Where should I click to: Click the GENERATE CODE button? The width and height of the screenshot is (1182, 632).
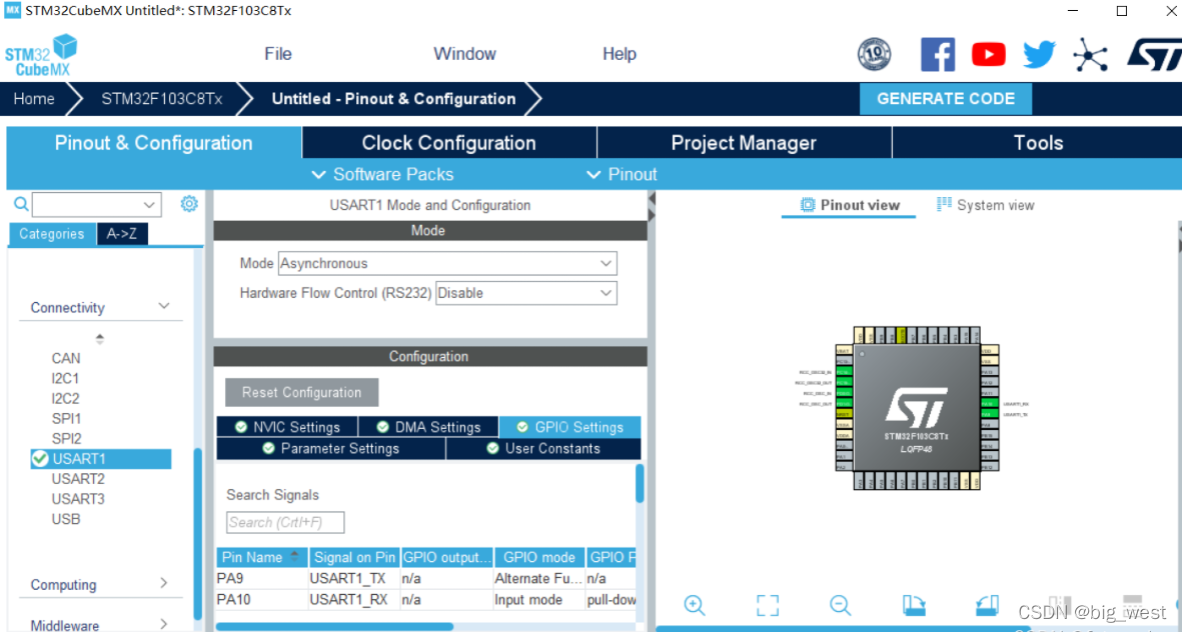945,99
